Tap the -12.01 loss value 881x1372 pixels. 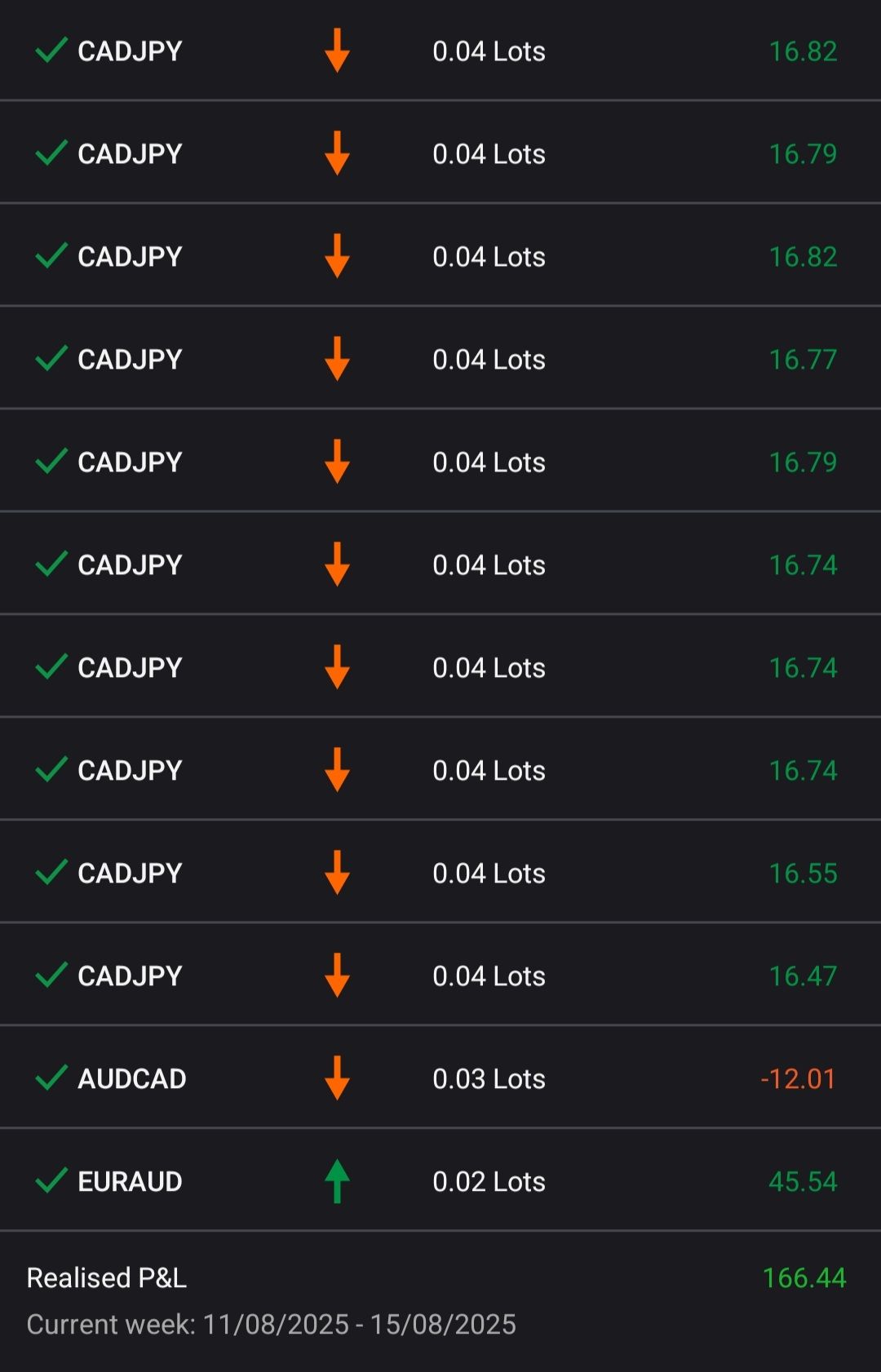pyautogui.click(x=798, y=1078)
